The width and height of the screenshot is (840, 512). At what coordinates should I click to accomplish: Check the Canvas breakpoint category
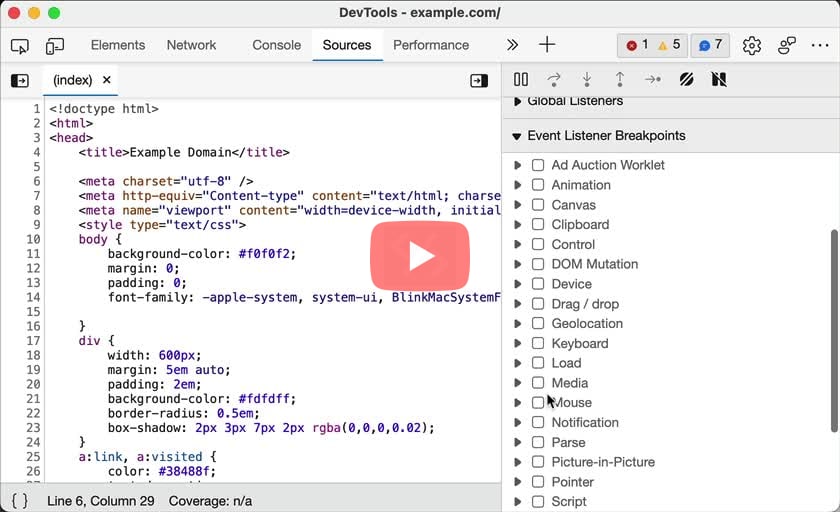(x=538, y=205)
